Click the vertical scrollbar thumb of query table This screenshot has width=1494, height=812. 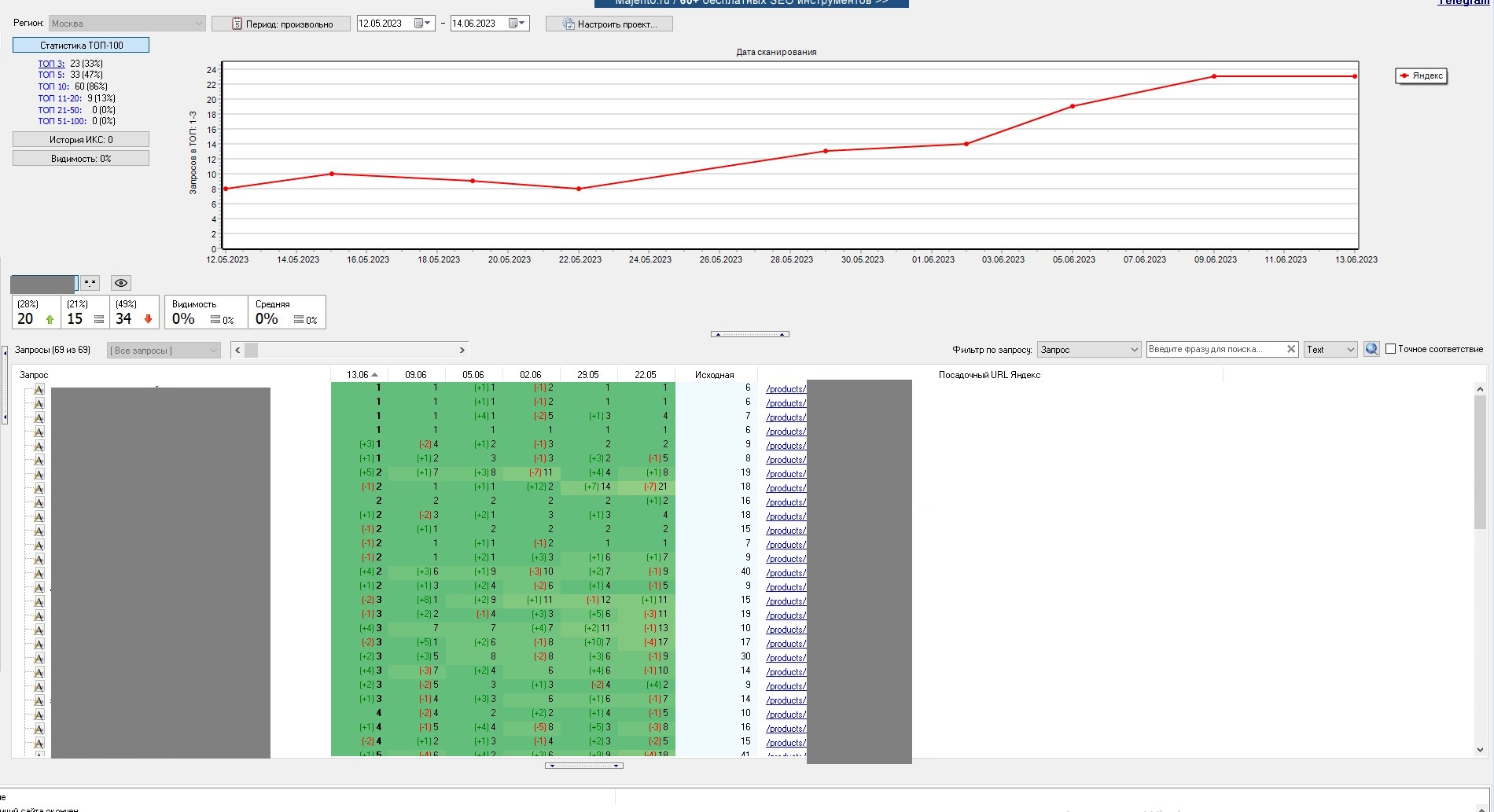pos(1479,464)
